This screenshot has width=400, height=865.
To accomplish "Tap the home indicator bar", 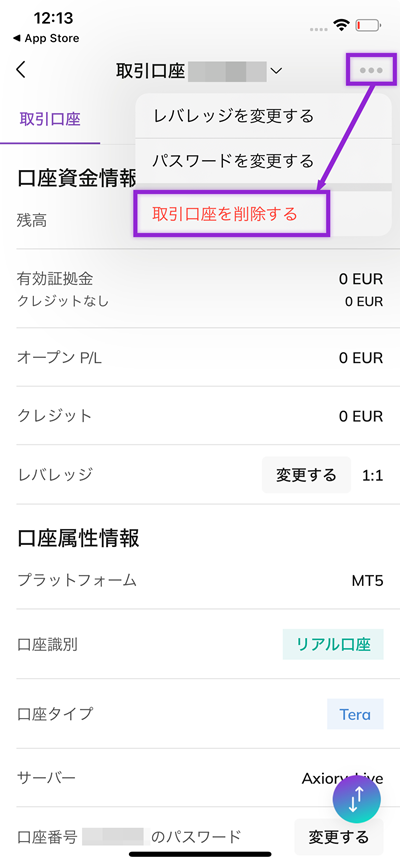I will point(200,855).
